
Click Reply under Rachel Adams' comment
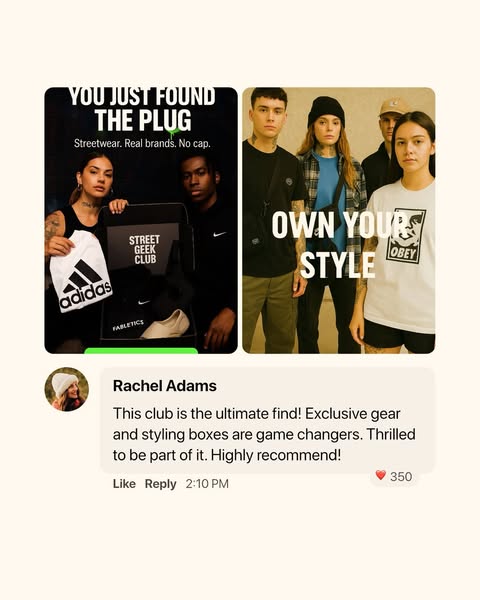160,484
